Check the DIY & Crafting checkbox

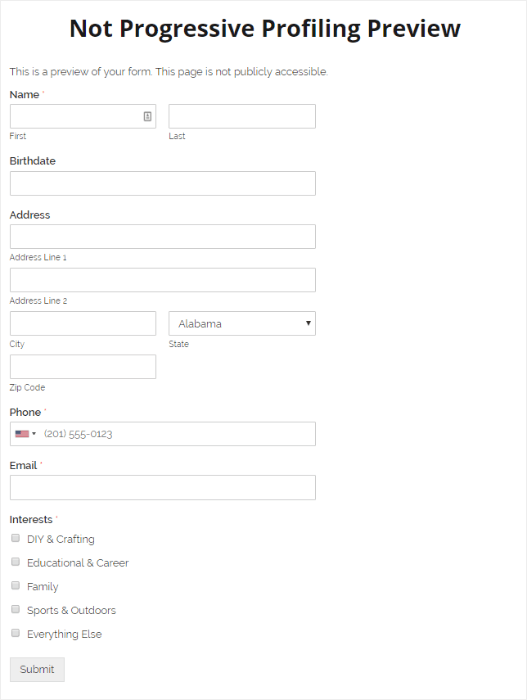click(x=16, y=538)
